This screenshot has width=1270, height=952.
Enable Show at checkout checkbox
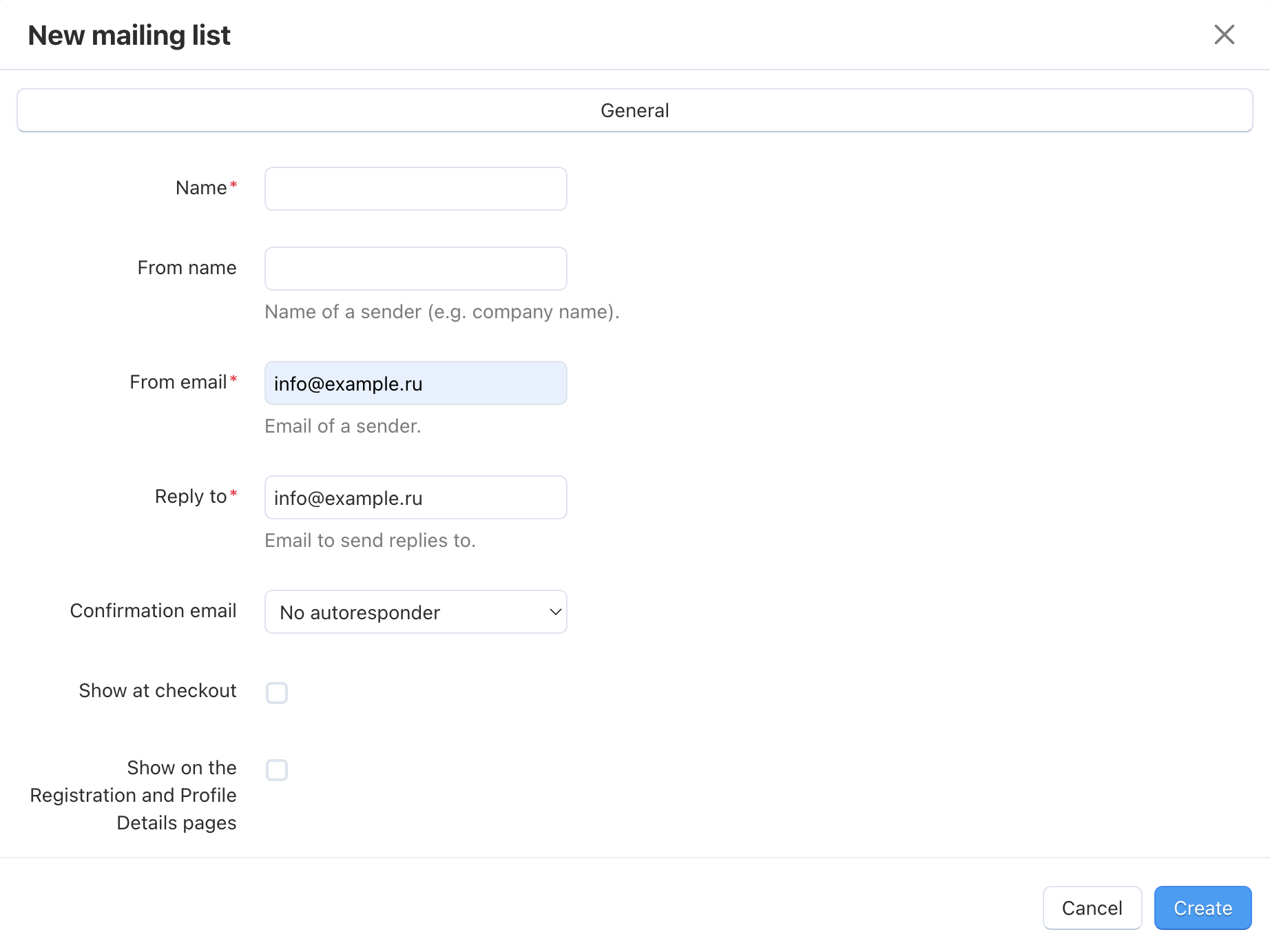point(277,692)
